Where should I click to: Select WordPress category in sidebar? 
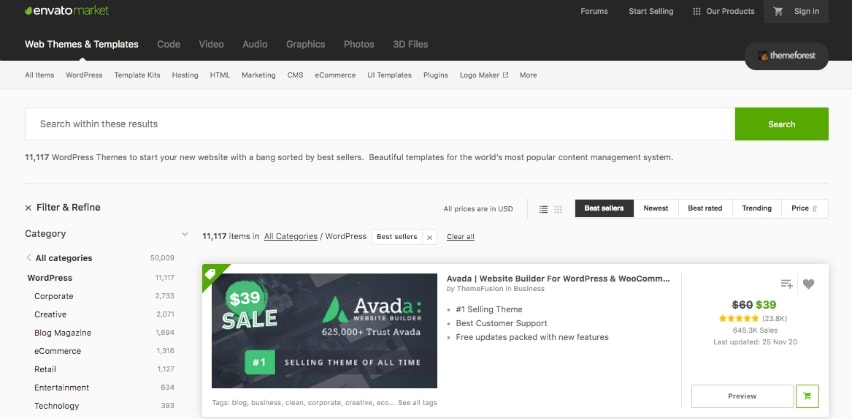49,278
